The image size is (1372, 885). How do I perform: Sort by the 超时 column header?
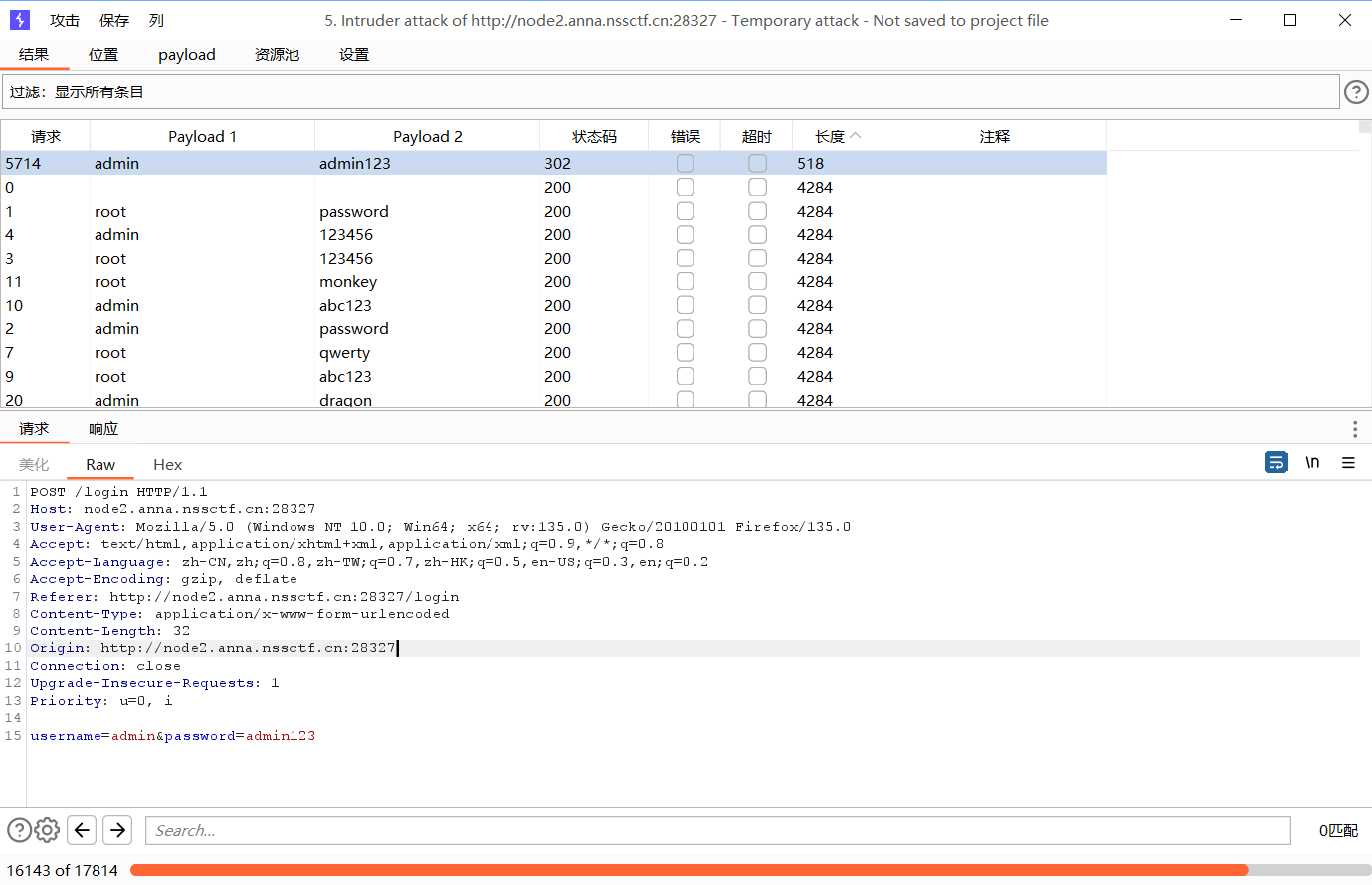pyautogui.click(x=757, y=136)
